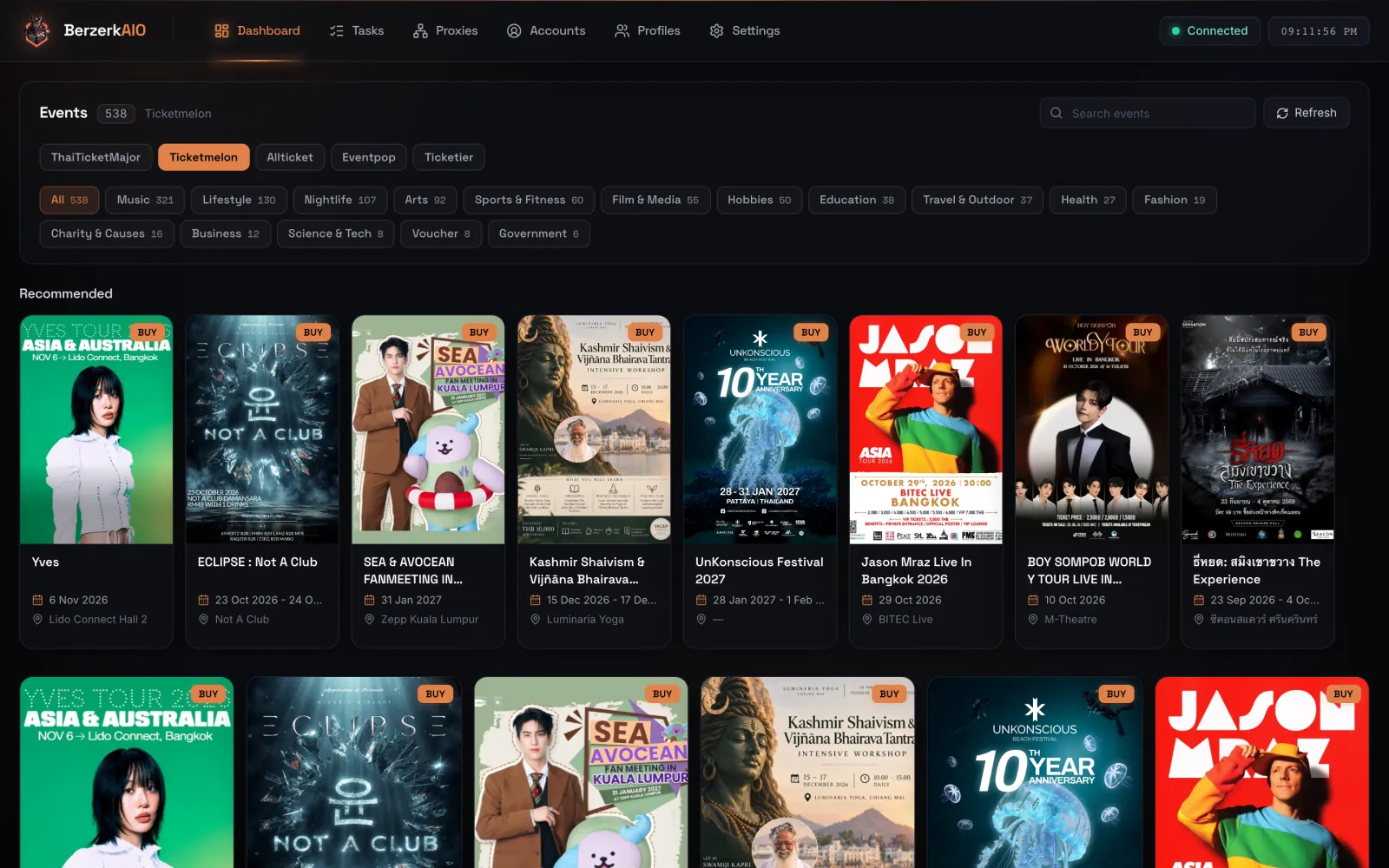The image size is (1389, 868).
Task: Click BUY on BOY SOMPOB card
Action: point(1142,332)
